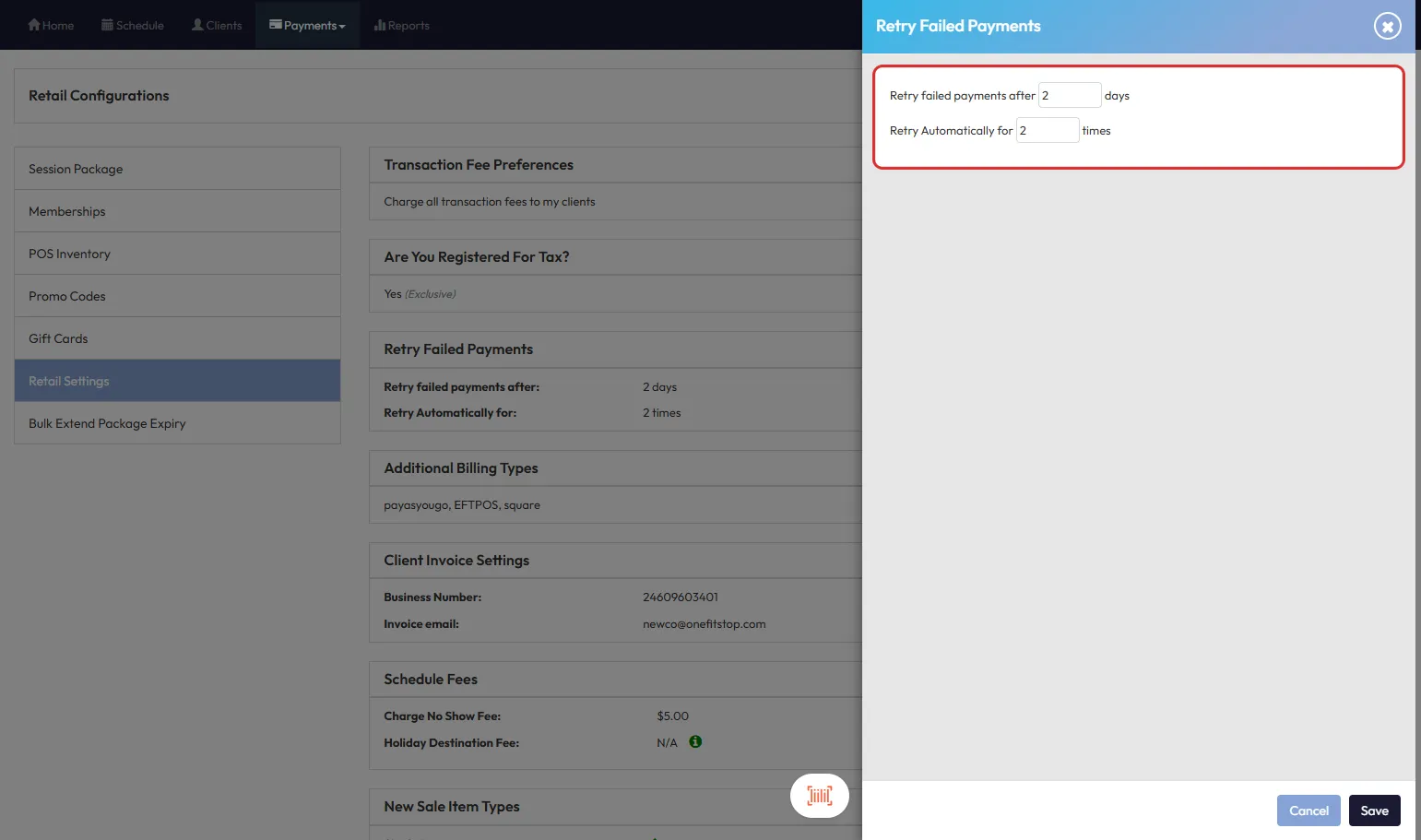The image size is (1421, 840).
Task: Click the Holiday Destination Fee info icon
Action: tap(695, 741)
